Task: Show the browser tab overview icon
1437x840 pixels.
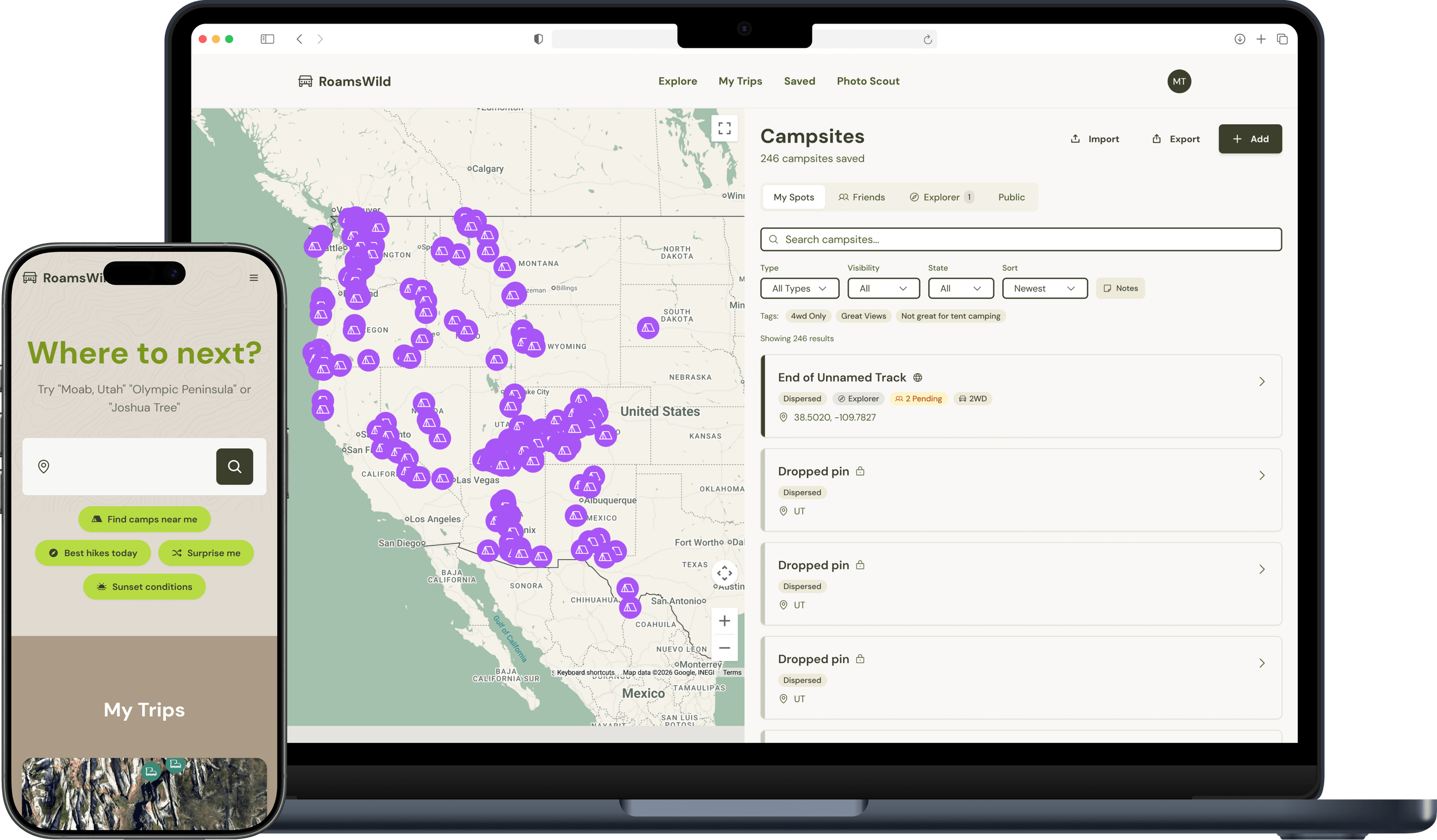Action: coord(1283,39)
